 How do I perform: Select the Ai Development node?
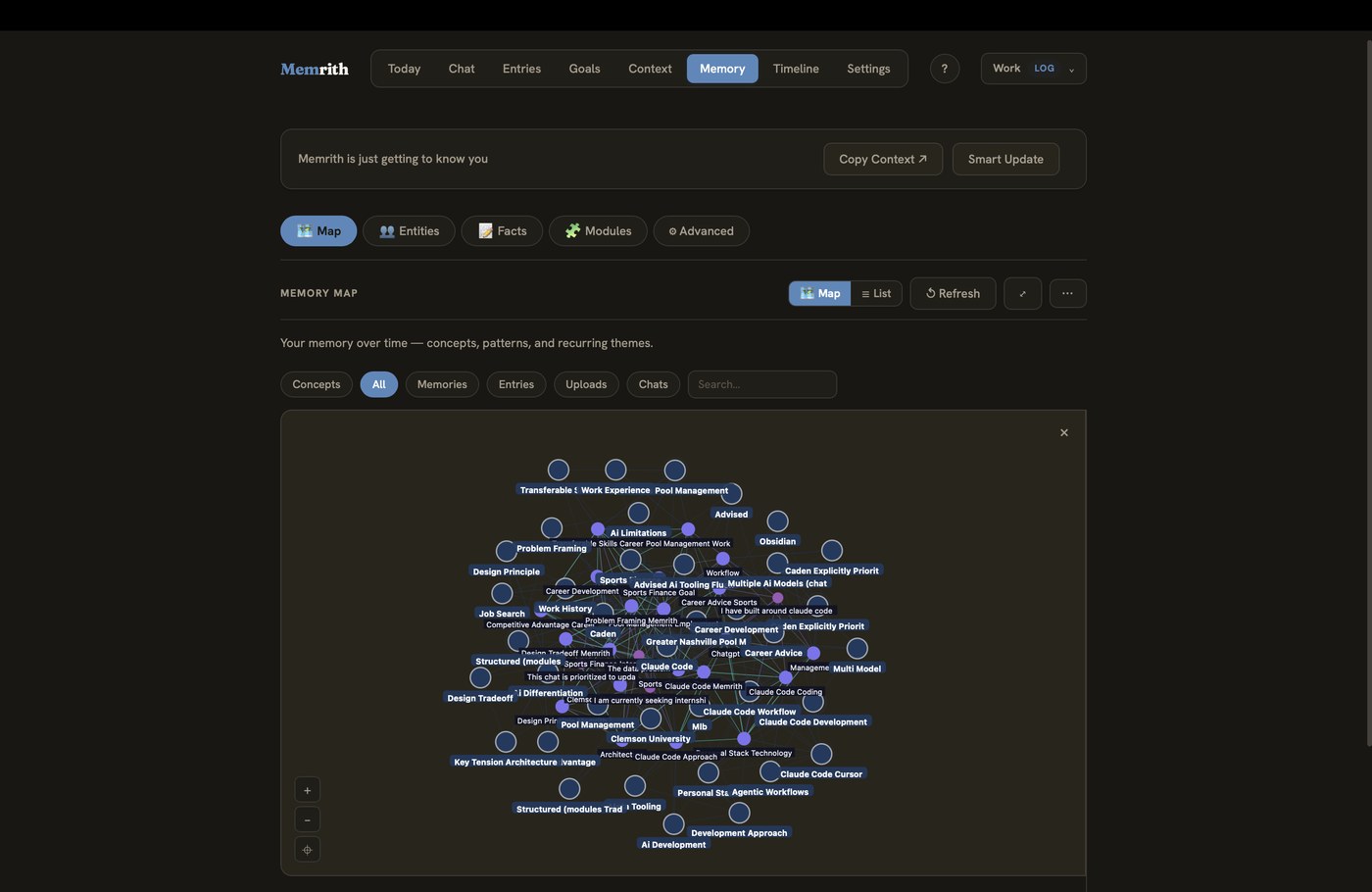[x=673, y=824]
